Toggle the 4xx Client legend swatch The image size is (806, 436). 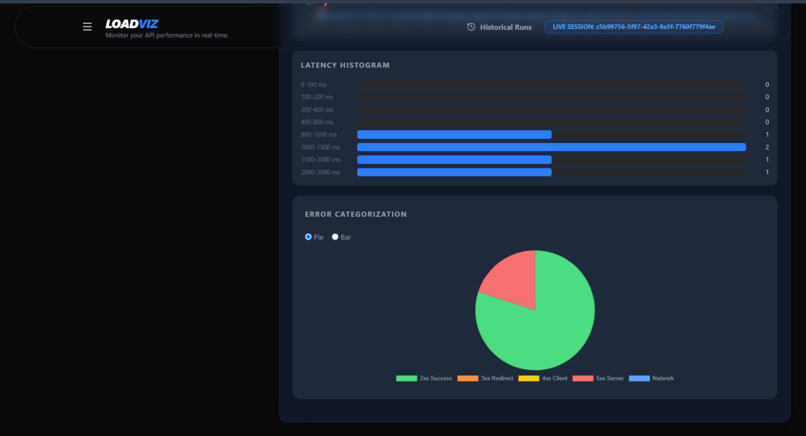tap(528, 378)
